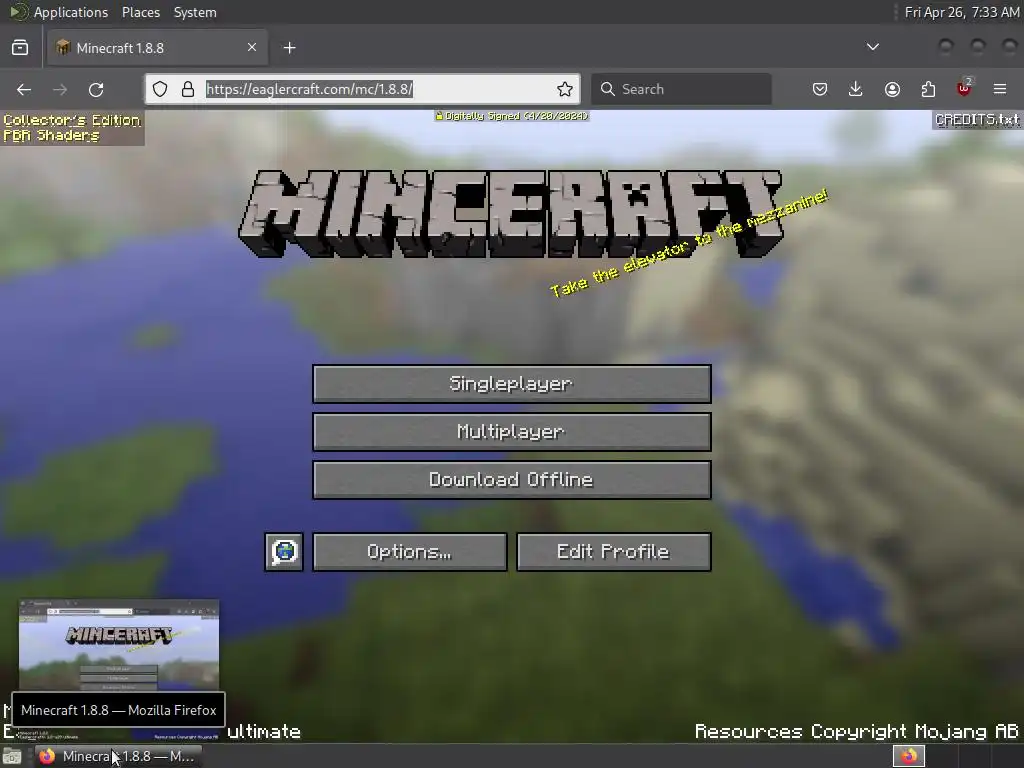Click the language globe icon button
The height and width of the screenshot is (768, 1024).
click(284, 552)
